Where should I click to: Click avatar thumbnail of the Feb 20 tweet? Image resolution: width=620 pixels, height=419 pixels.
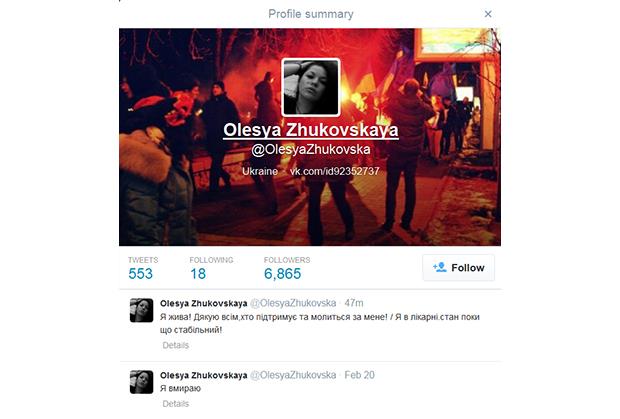click(142, 382)
